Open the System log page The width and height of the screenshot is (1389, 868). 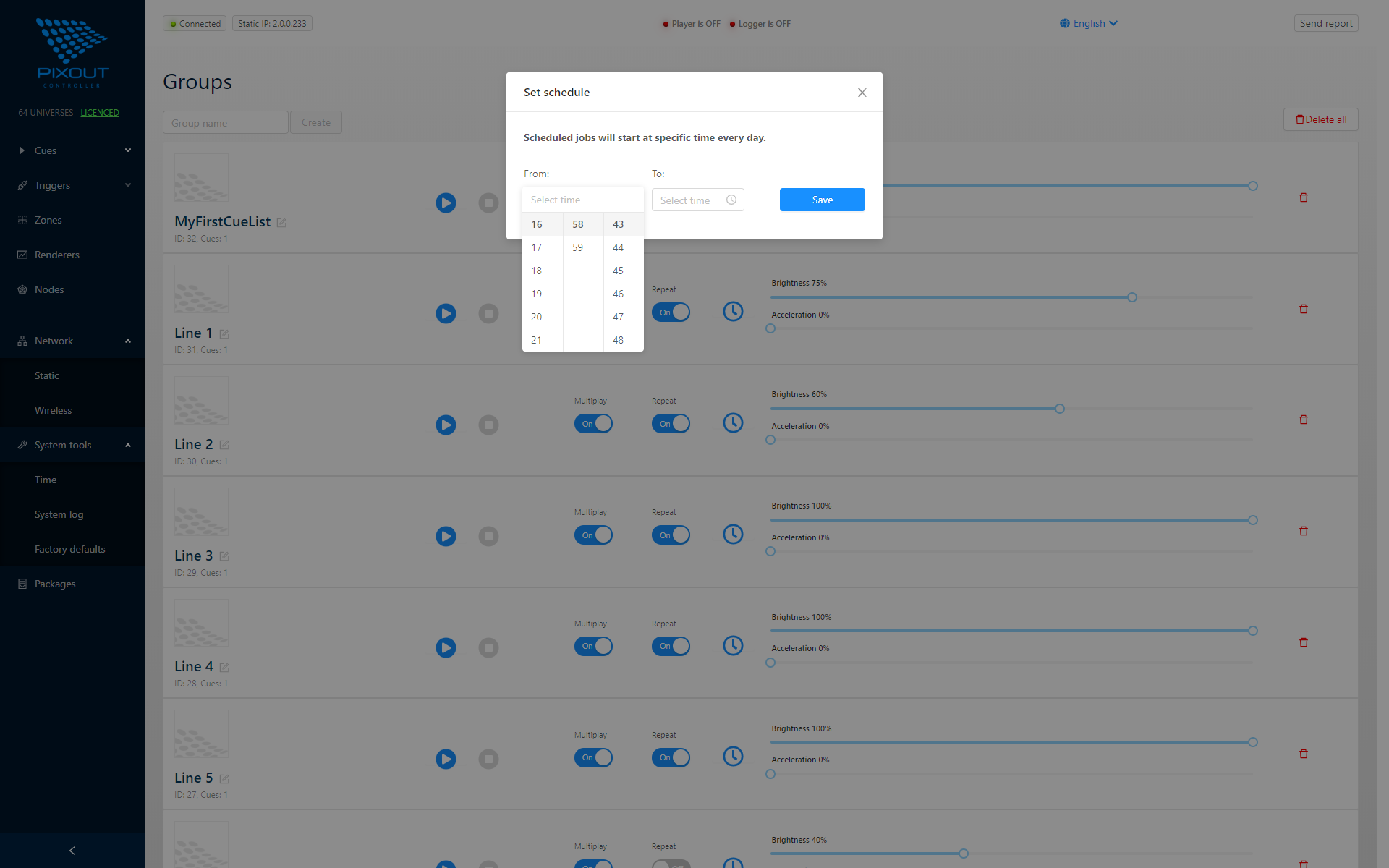point(59,514)
